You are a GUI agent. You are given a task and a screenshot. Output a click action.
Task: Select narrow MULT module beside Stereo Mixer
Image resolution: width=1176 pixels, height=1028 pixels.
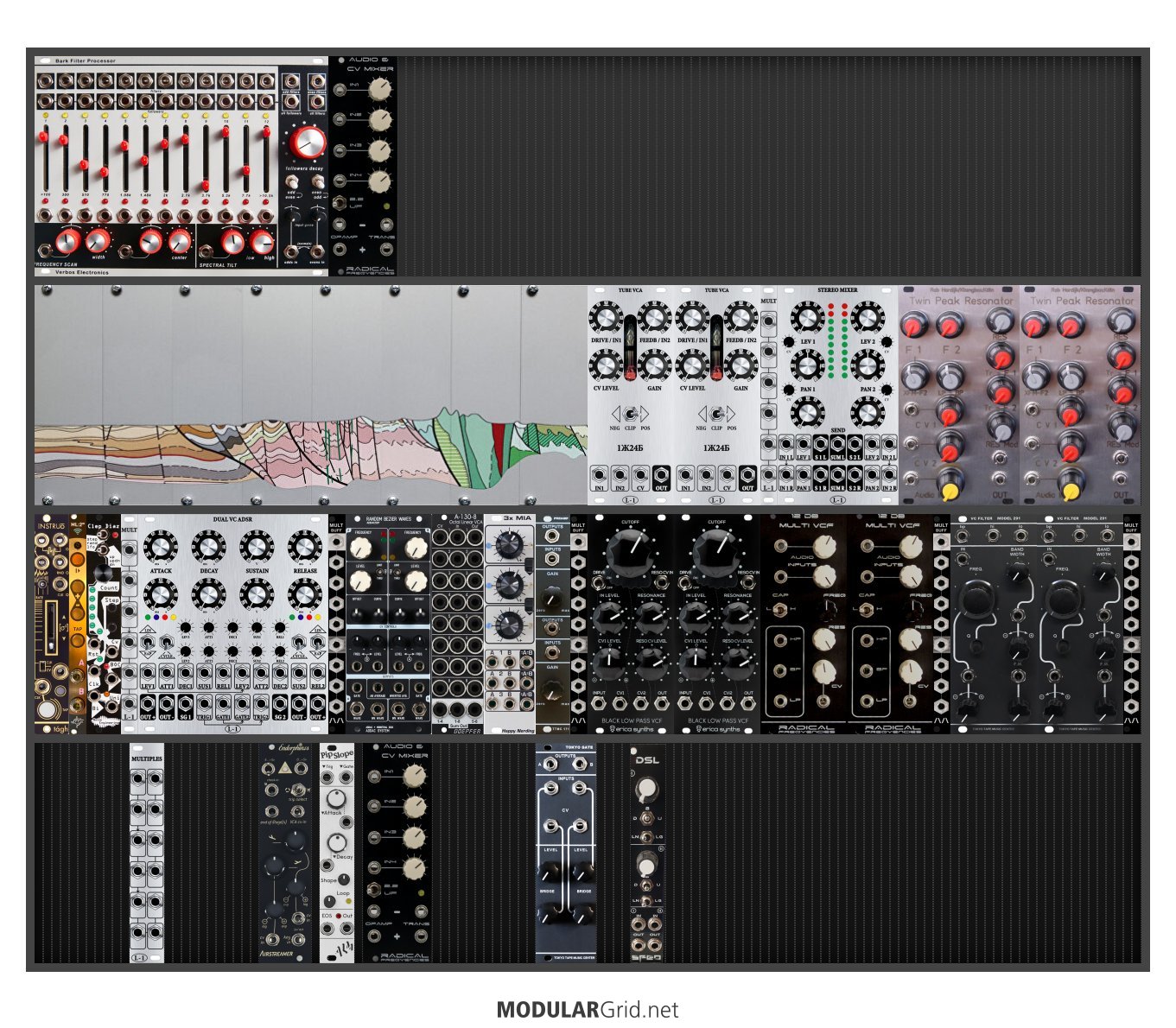pos(768,396)
